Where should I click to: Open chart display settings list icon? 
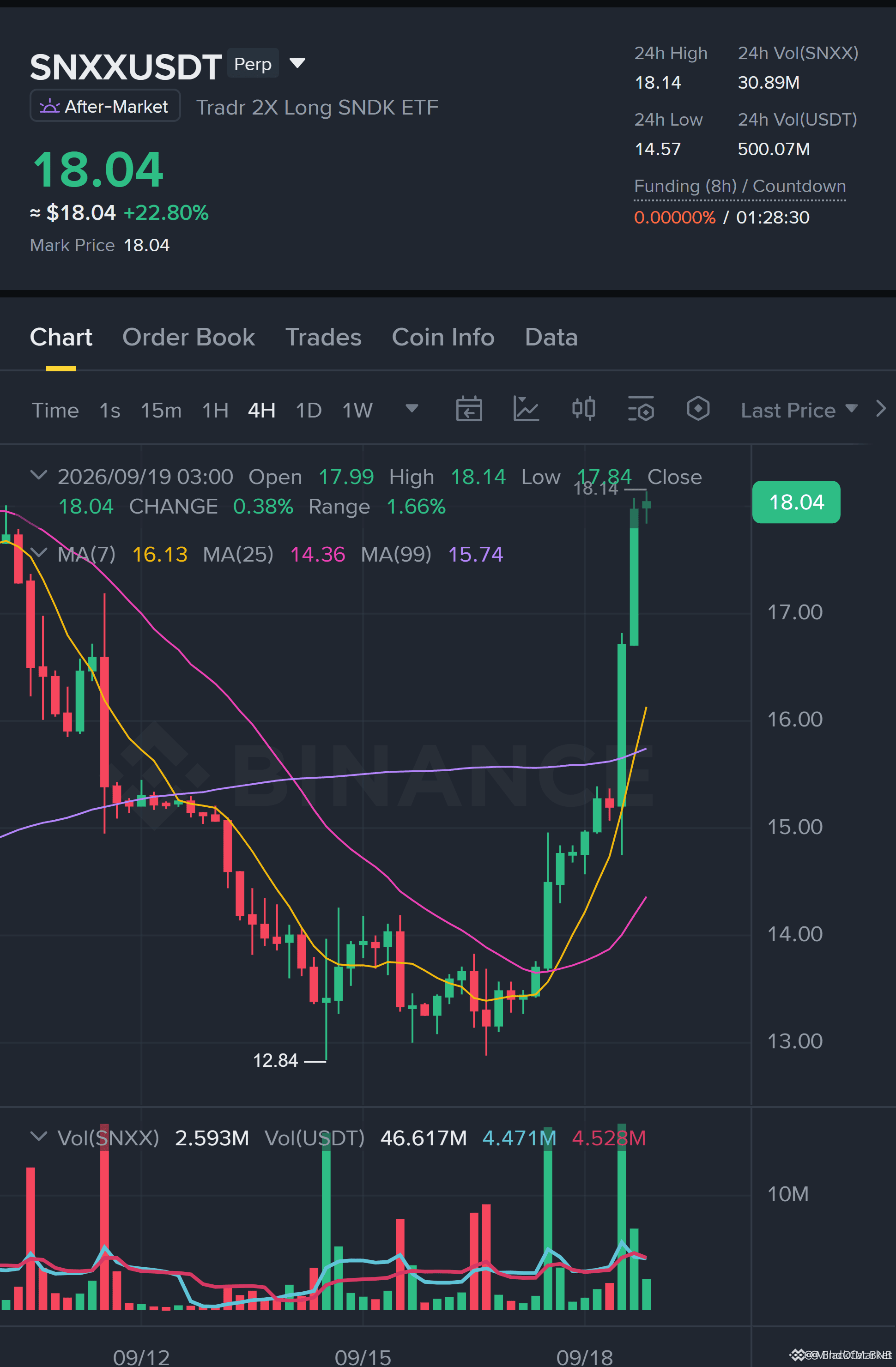click(641, 410)
